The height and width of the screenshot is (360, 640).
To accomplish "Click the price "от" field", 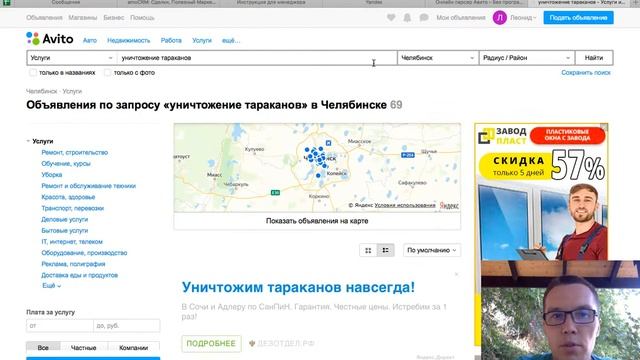I will tap(60, 326).
